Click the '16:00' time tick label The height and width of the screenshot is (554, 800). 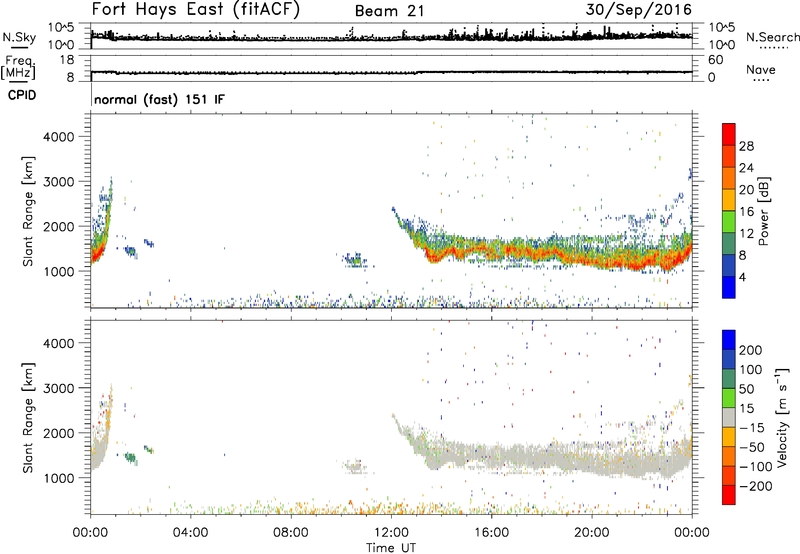[x=491, y=533]
